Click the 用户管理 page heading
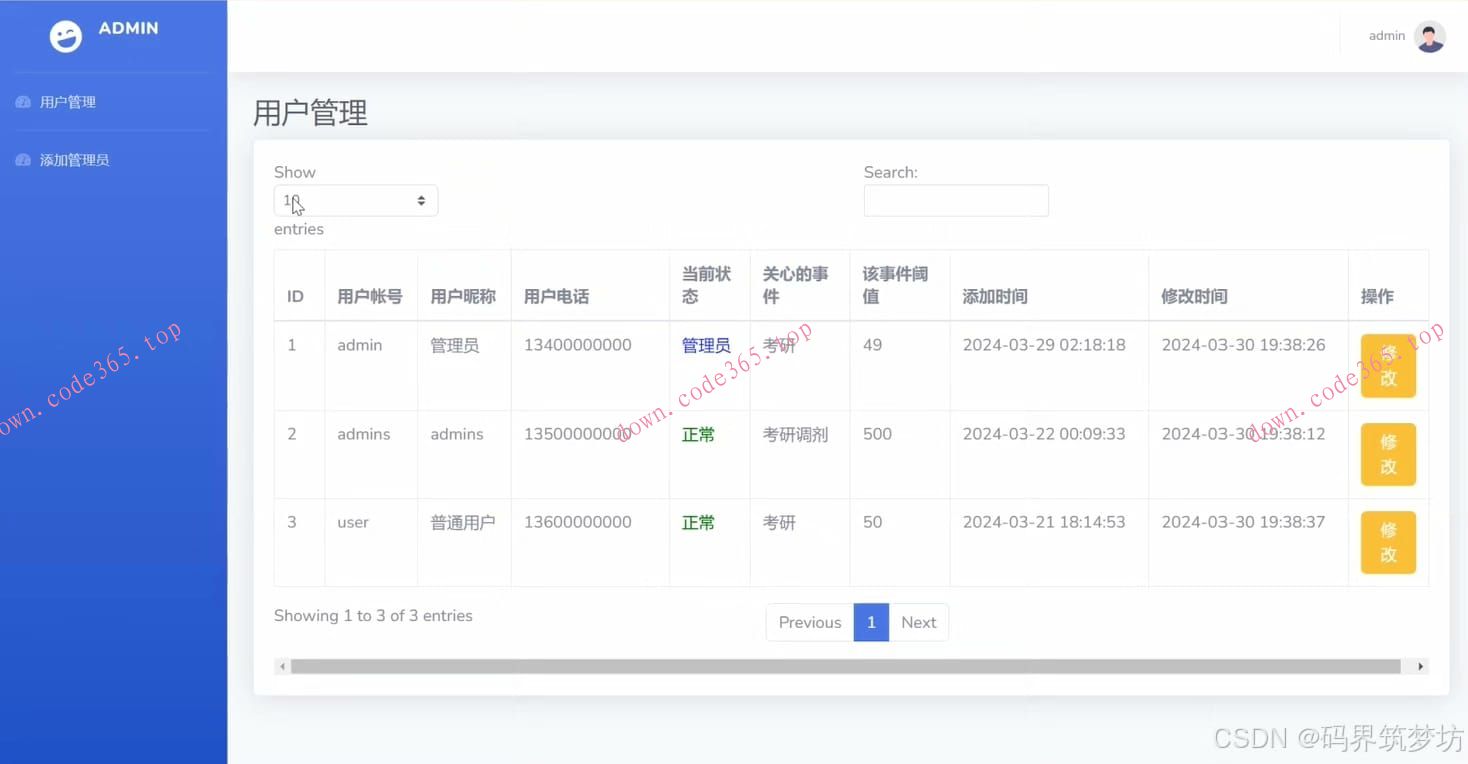Screen dimensions: 1468x764 [x=310, y=113]
